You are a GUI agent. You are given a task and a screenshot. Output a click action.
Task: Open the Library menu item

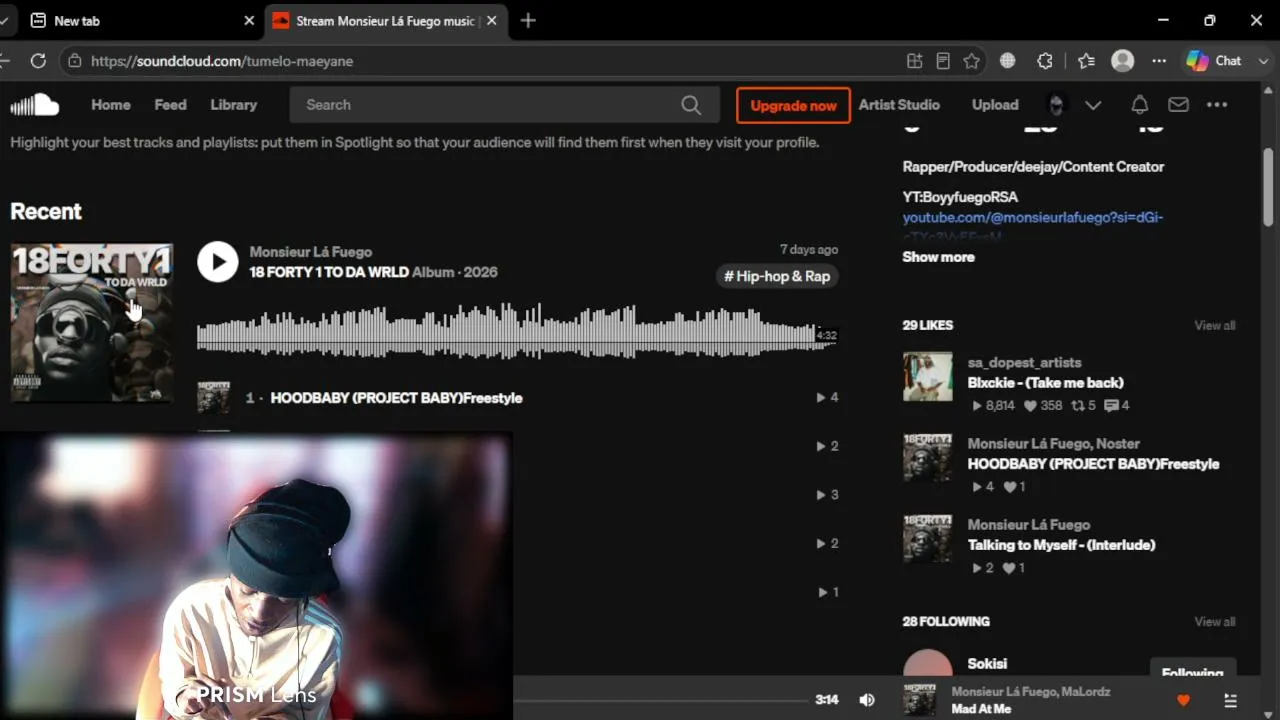pyautogui.click(x=234, y=105)
